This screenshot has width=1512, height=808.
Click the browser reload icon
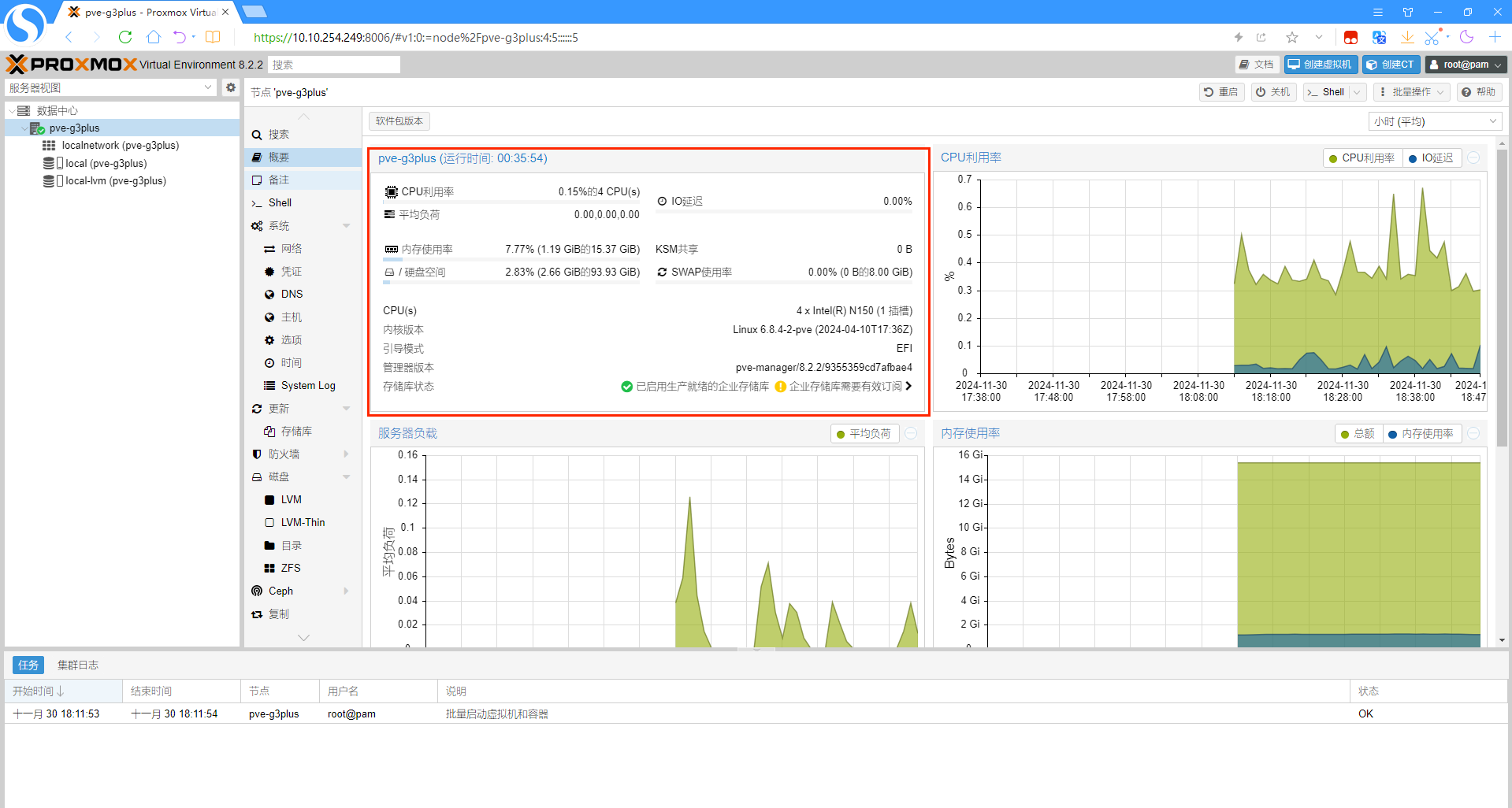[x=125, y=37]
